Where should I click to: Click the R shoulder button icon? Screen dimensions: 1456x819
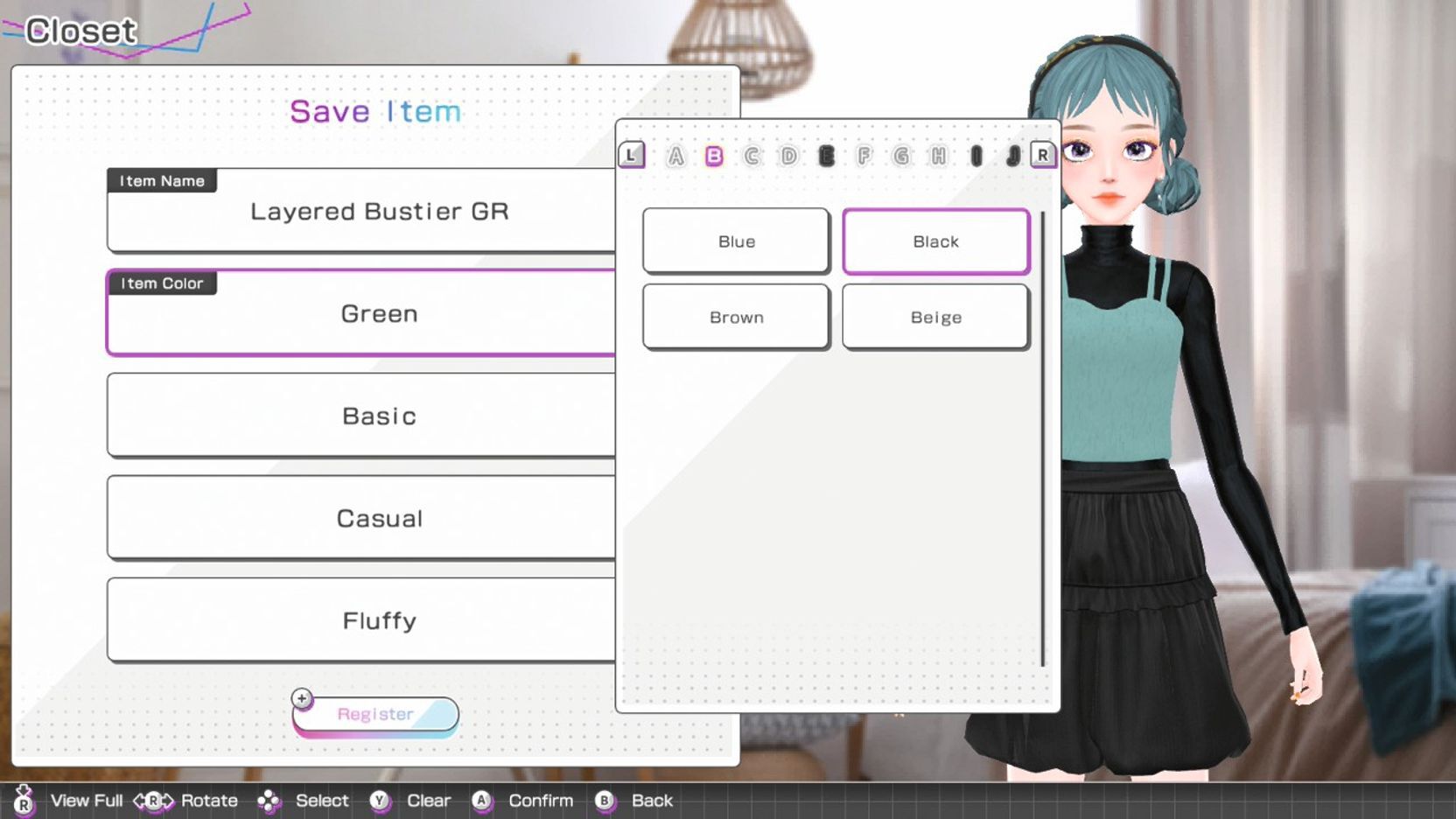pyautogui.click(x=1042, y=155)
